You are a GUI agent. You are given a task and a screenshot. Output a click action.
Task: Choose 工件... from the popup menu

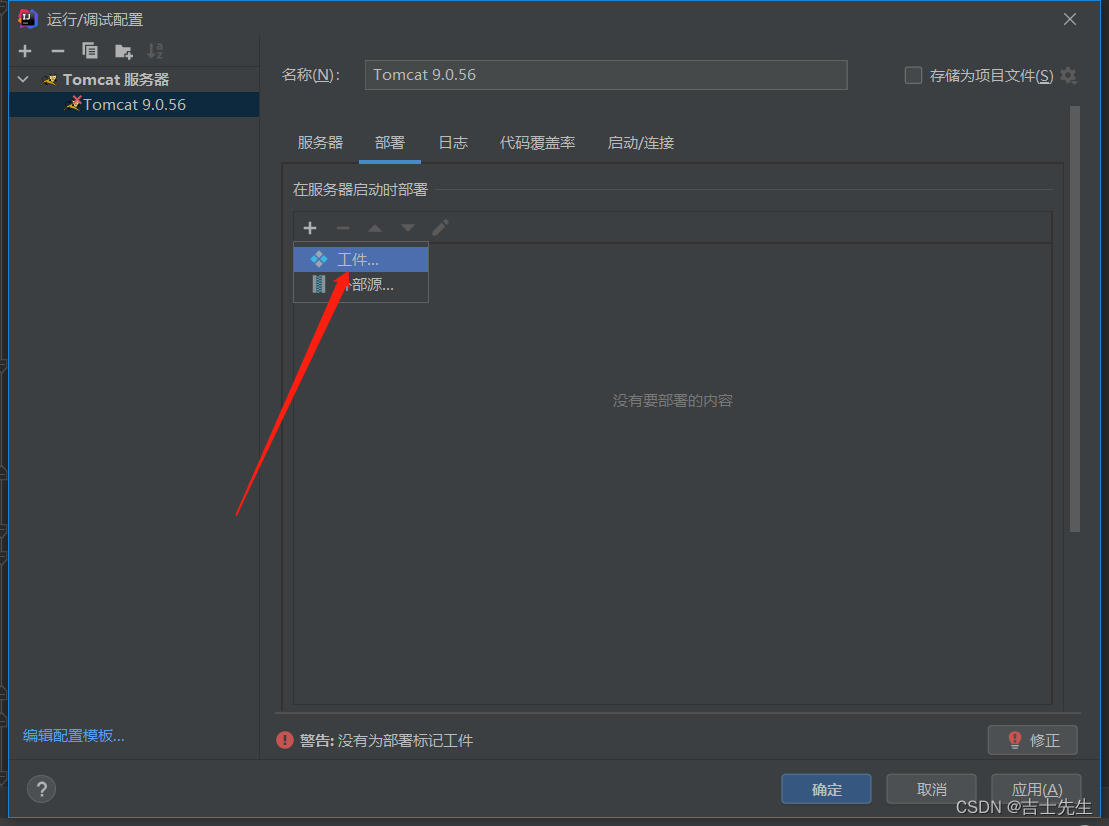click(x=361, y=260)
